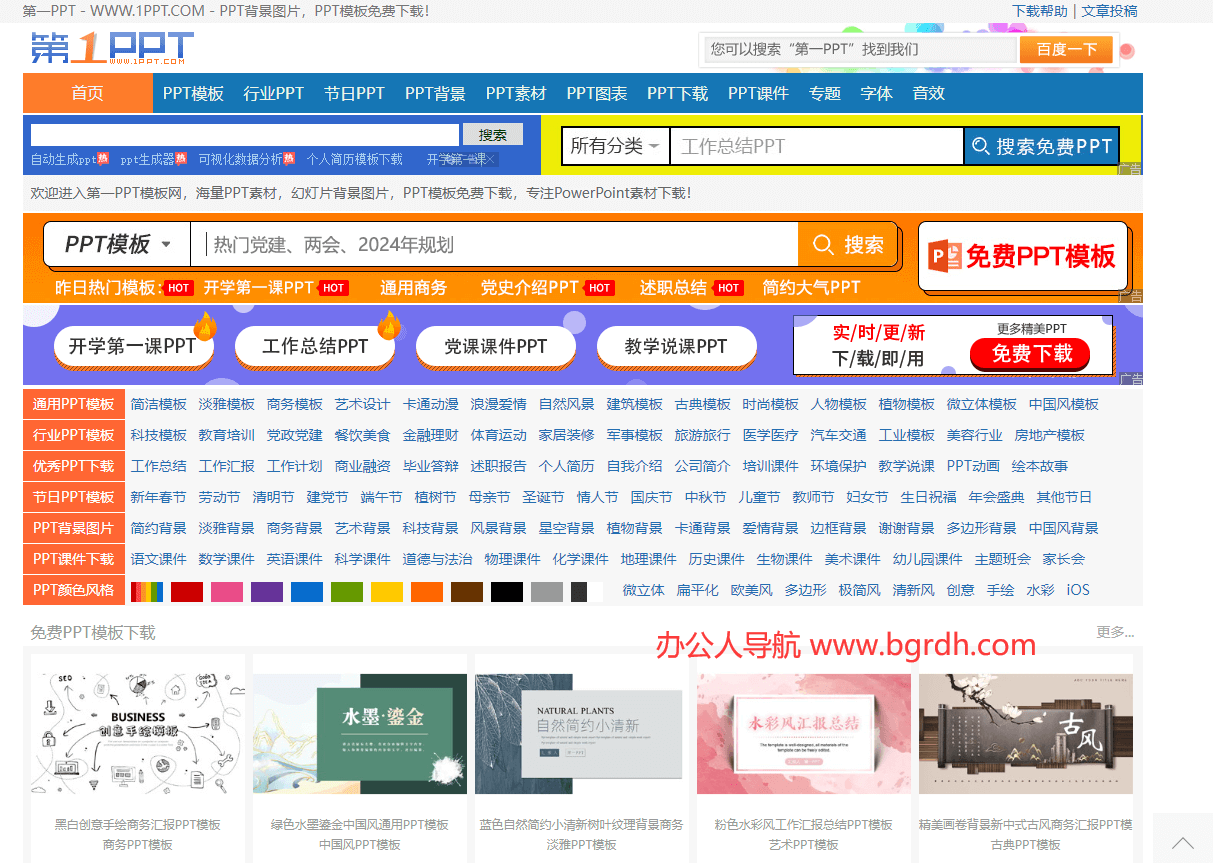The image size is (1213, 863).
Task: Open the PPT模板 search type dropdown
Action: point(117,245)
